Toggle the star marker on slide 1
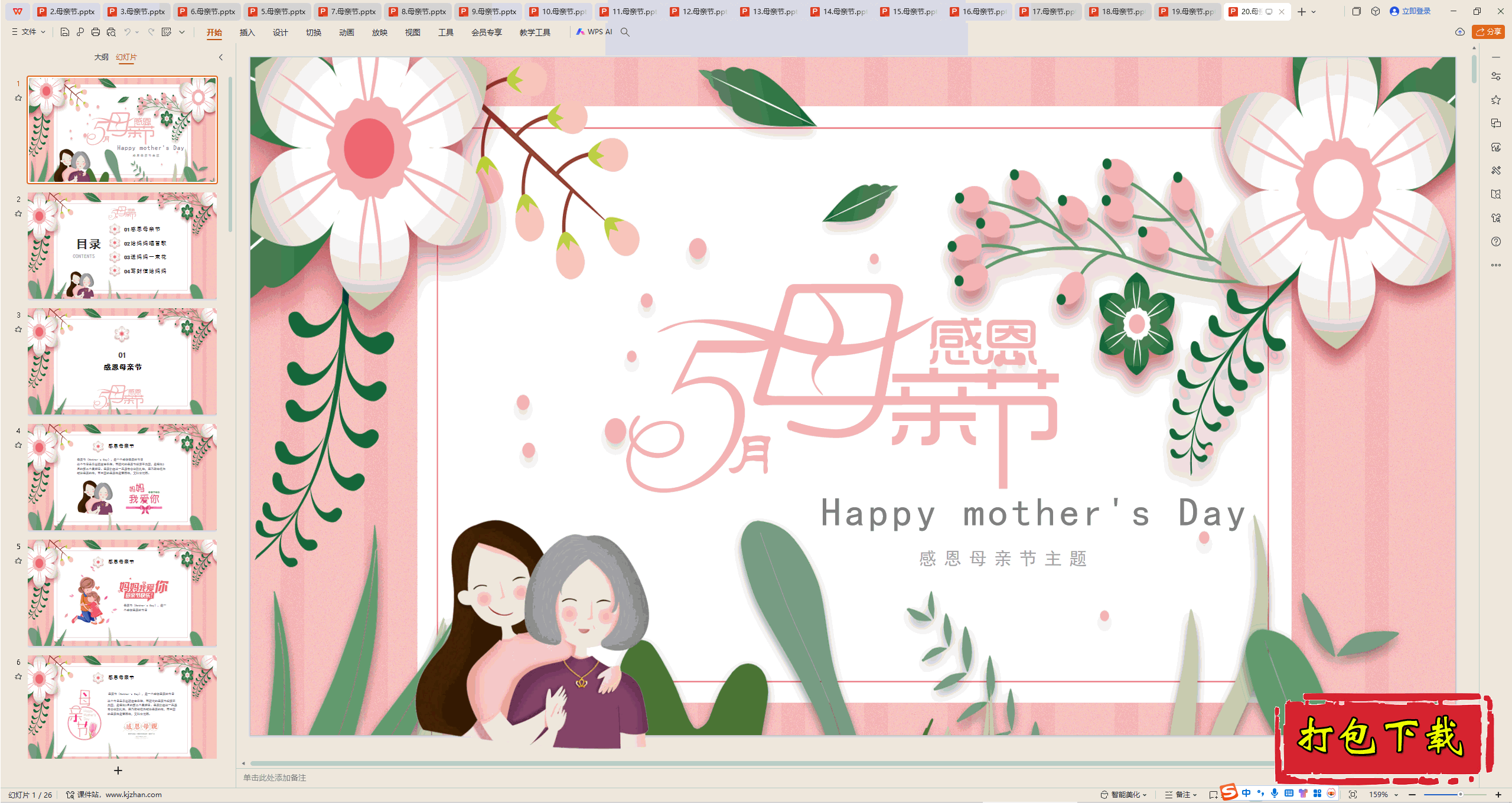The height and width of the screenshot is (803, 1512). click(18, 98)
